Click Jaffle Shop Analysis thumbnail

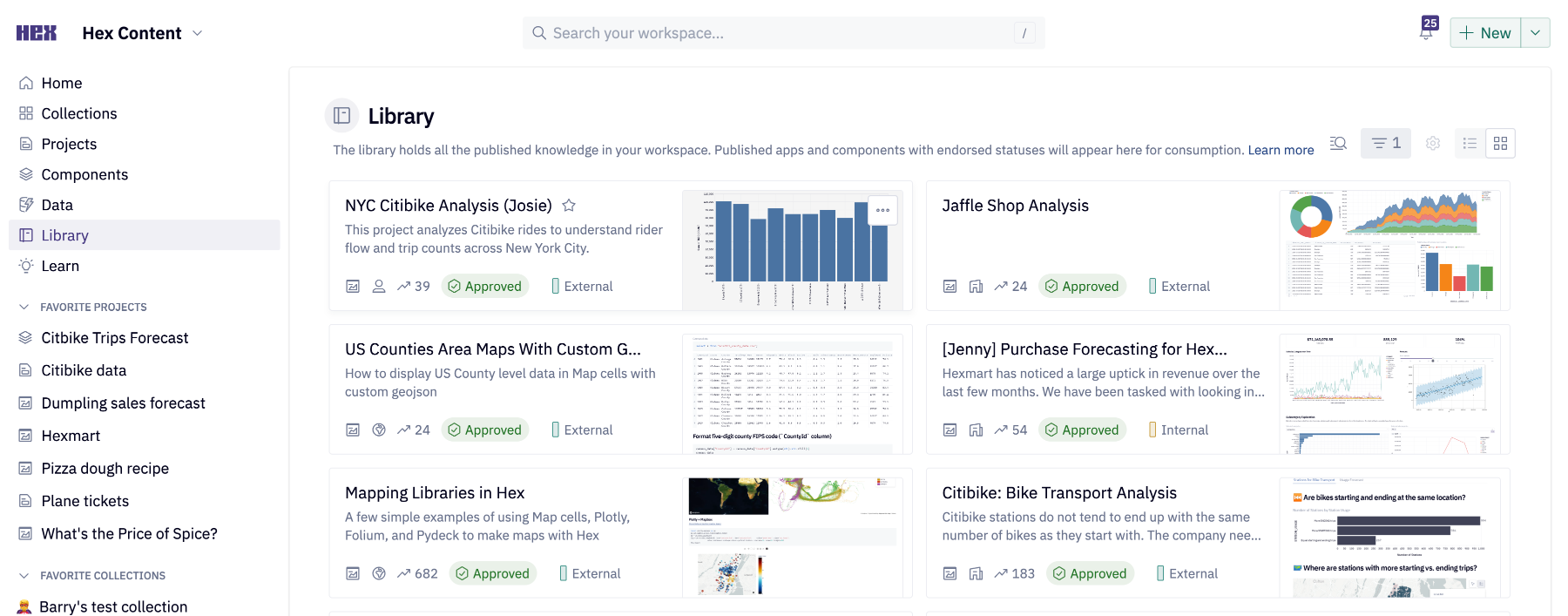click(x=1390, y=249)
